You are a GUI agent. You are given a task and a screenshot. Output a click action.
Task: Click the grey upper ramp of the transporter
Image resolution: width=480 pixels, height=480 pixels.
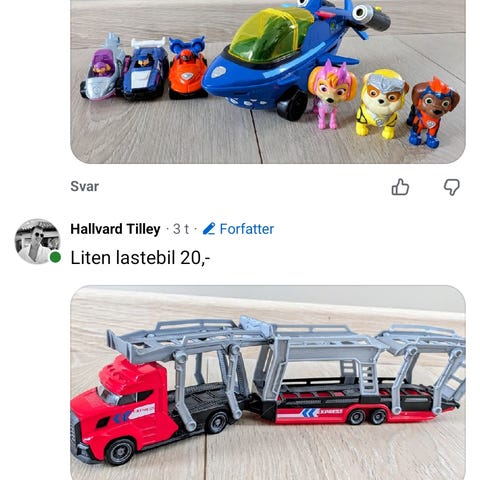[x=287, y=340]
